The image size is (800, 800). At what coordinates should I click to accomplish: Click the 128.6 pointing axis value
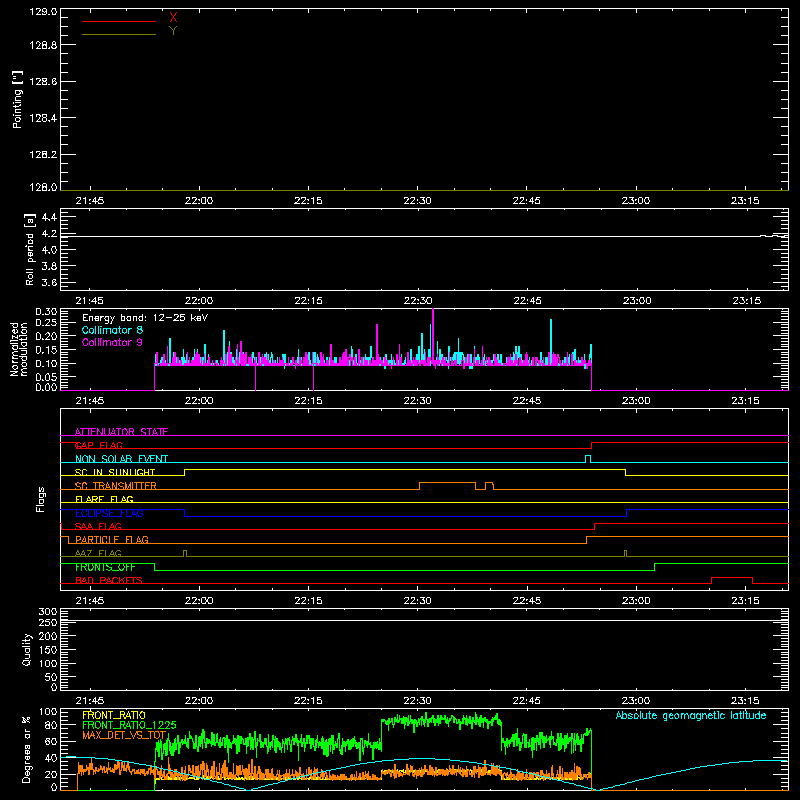coord(43,82)
